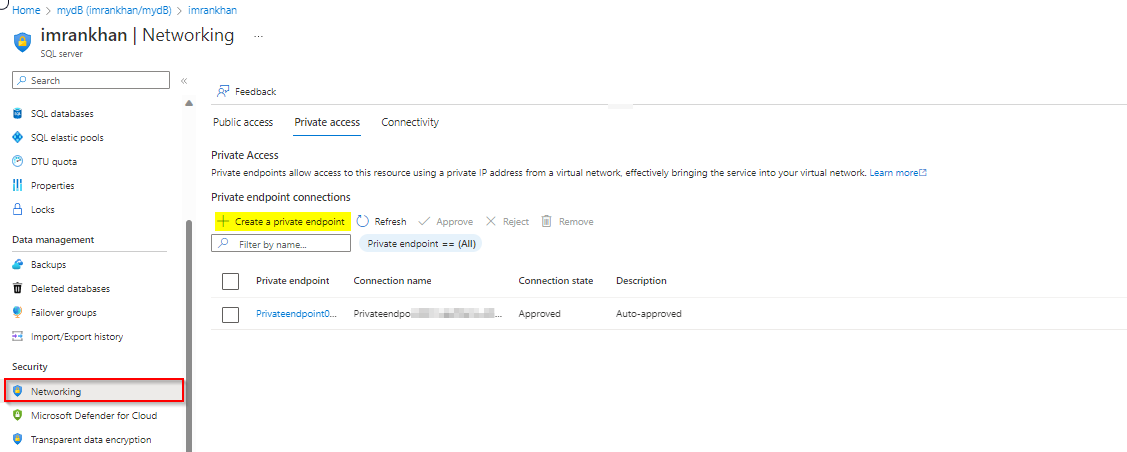Screen dimensions: 1127x452
Task: Click the Backups cloud icon
Action: [x=18, y=264]
